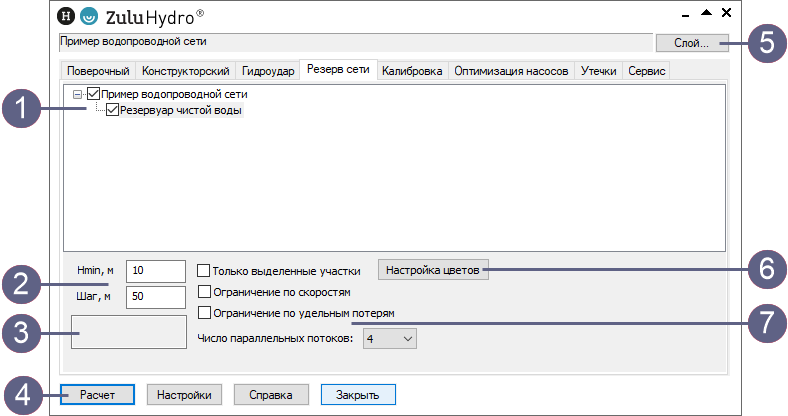Select the Оптимизация насосов tab
The width and height of the screenshot is (788, 416).
(511, 72)
